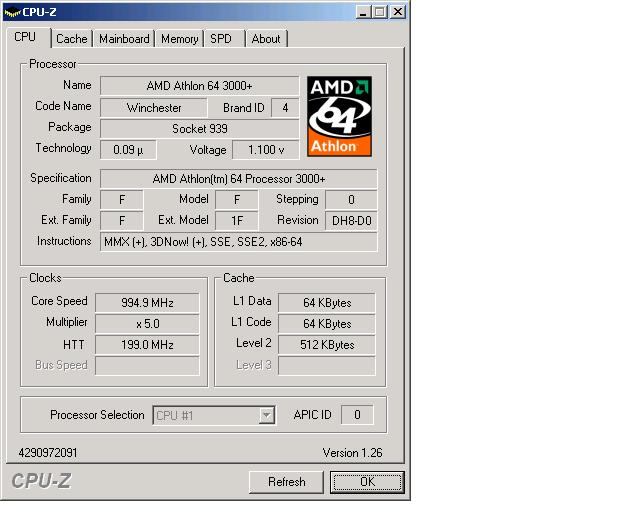The height and width of the screenshot is (512, 640).
Task: Click the L1 Data value 64 KBytes
Action: (327, 303)
